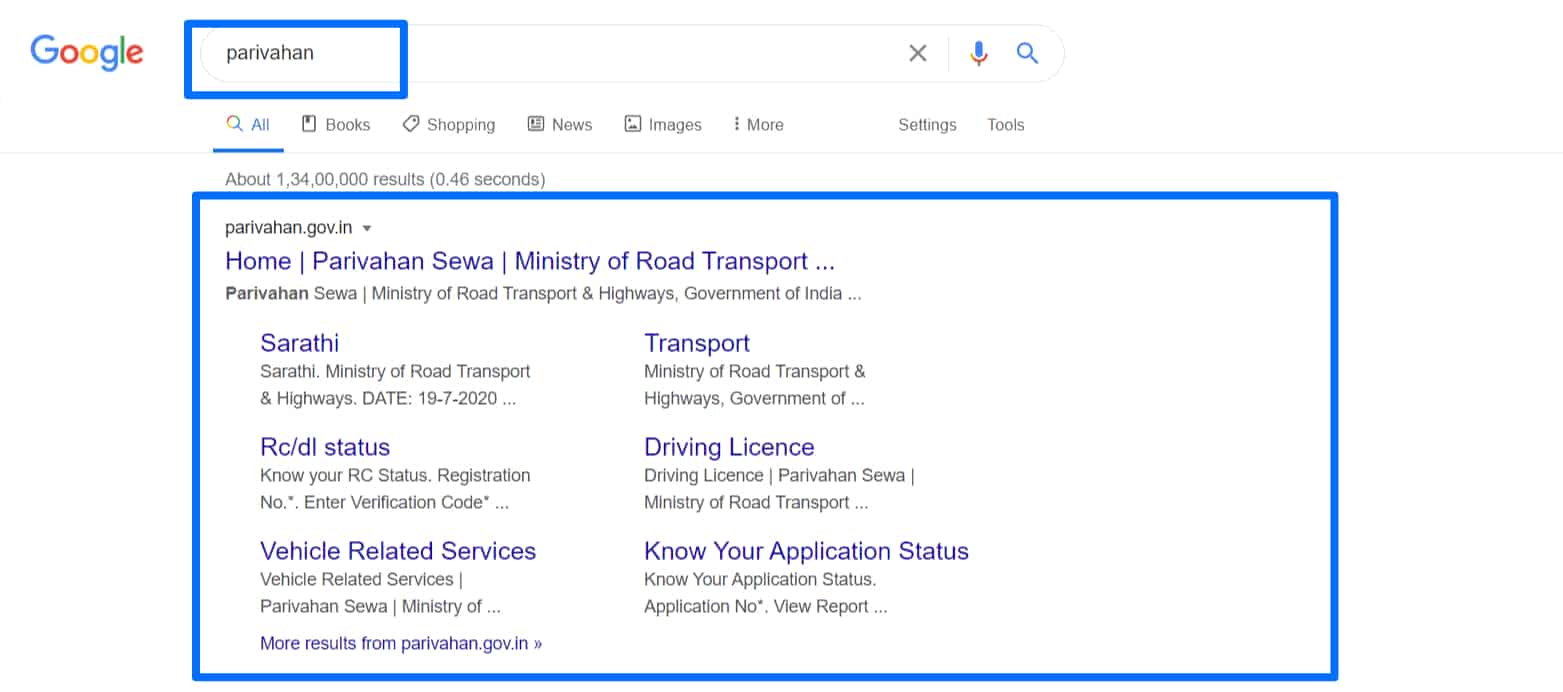Screen dimensions: 1563x692
Task: Click snippet 'Application No*. View Report ...'
Action: (765, 606)
